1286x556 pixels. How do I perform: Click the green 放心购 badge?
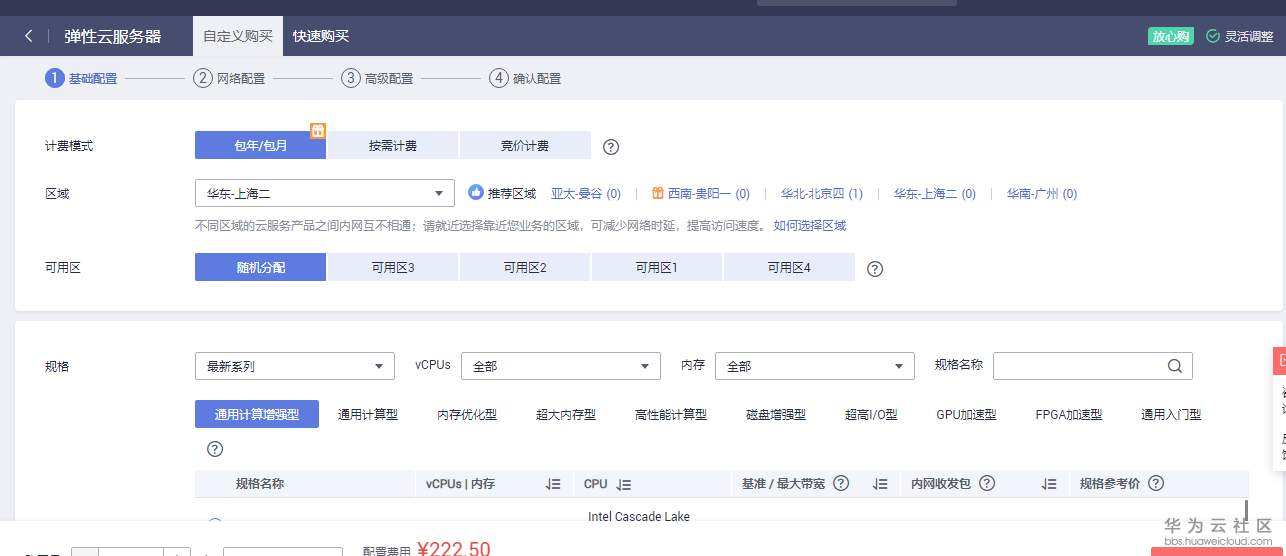(x=1171, y=36)
